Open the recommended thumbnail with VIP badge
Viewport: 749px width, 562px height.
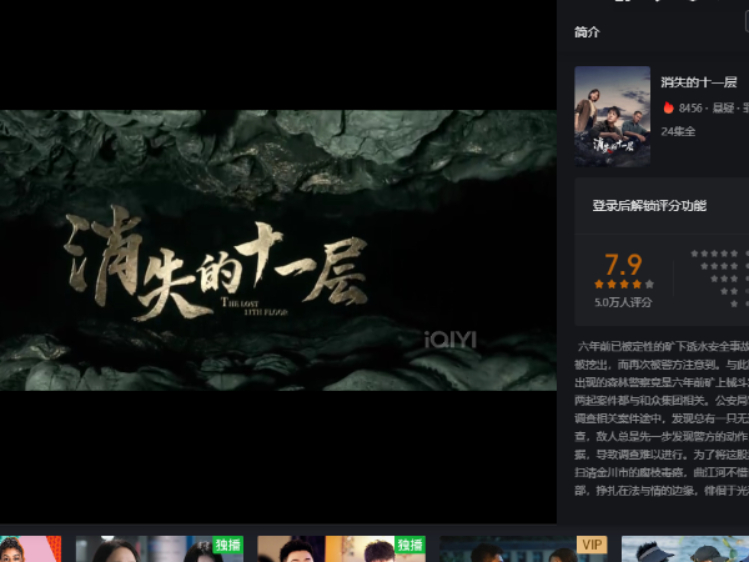[524, 549]
